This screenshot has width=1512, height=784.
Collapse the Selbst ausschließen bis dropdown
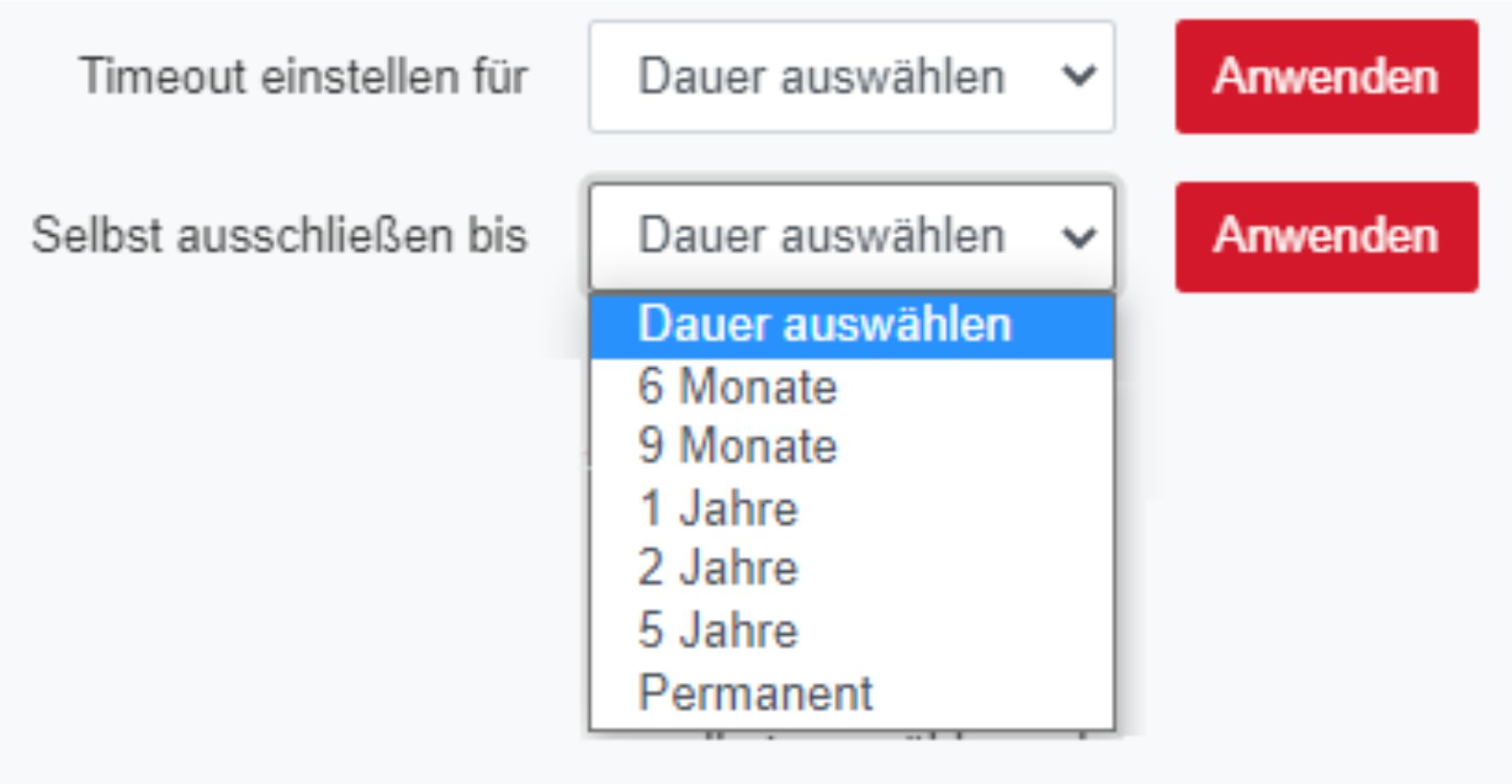tap(850, 237)
